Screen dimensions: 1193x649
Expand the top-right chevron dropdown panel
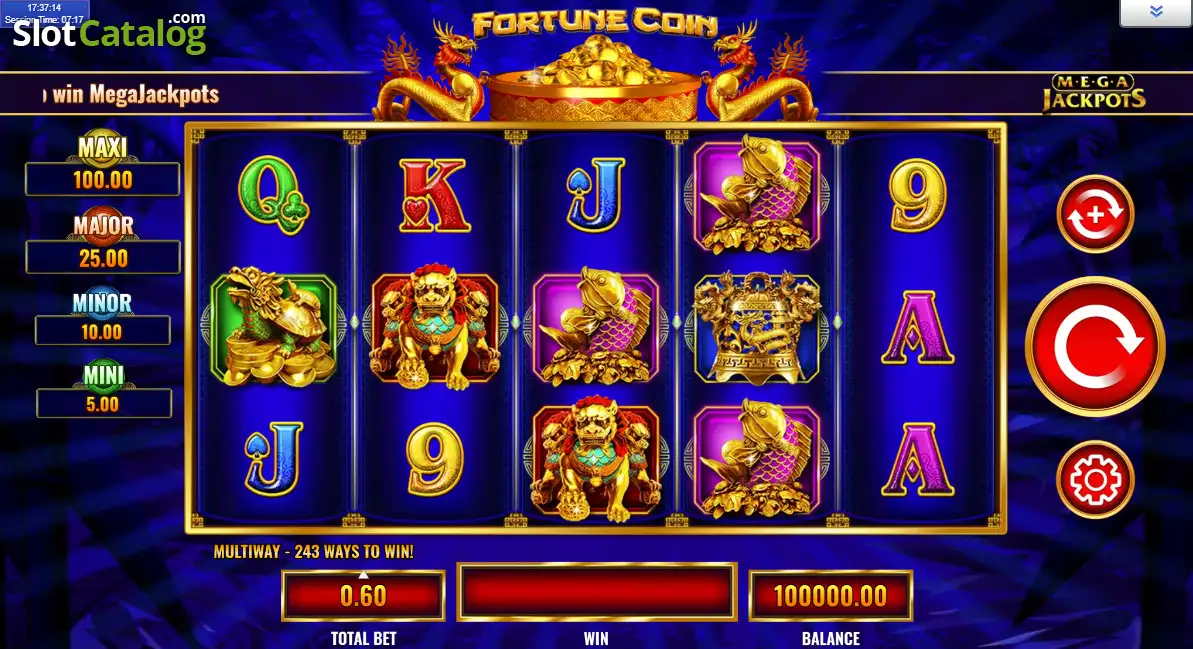[1155, 12]
